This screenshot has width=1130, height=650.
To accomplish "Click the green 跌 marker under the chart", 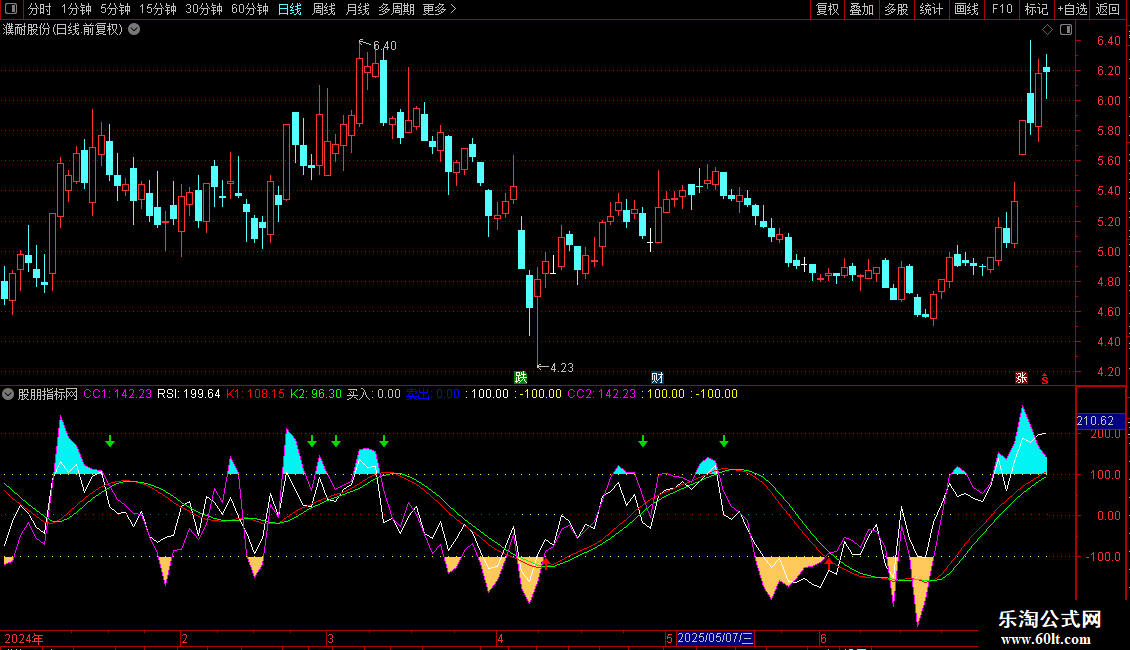I will point(520,378).
